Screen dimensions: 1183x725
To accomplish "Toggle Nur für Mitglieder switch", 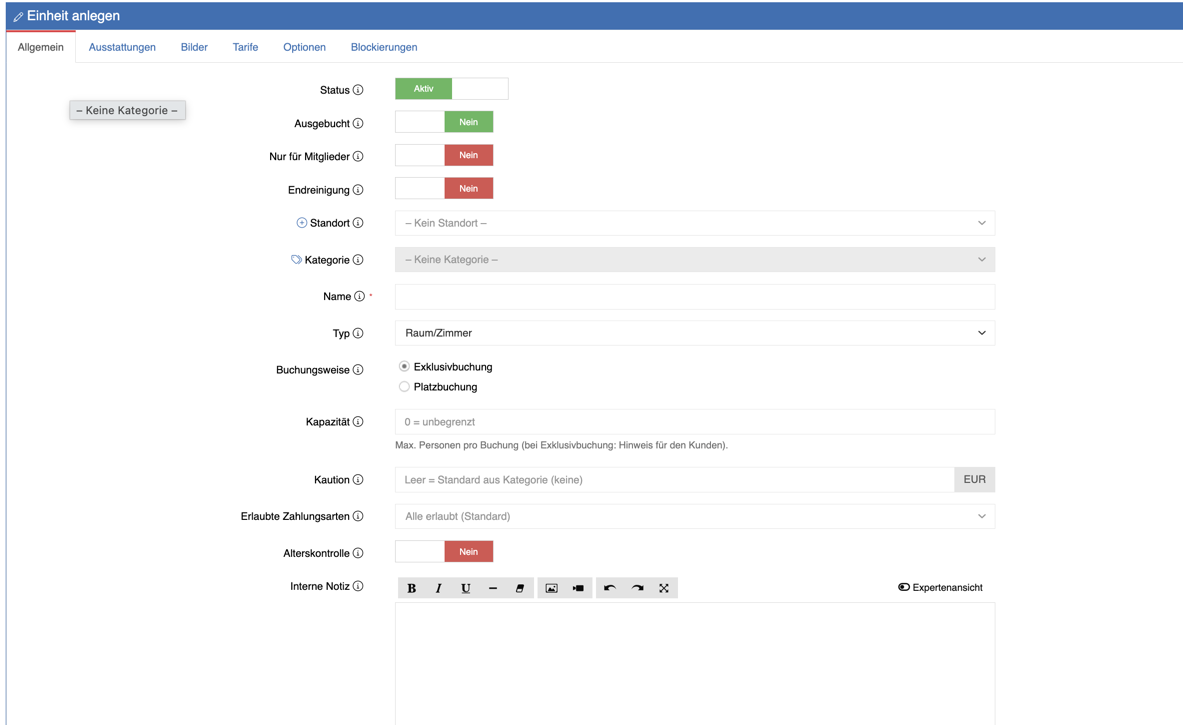I will tap(444, 155).
